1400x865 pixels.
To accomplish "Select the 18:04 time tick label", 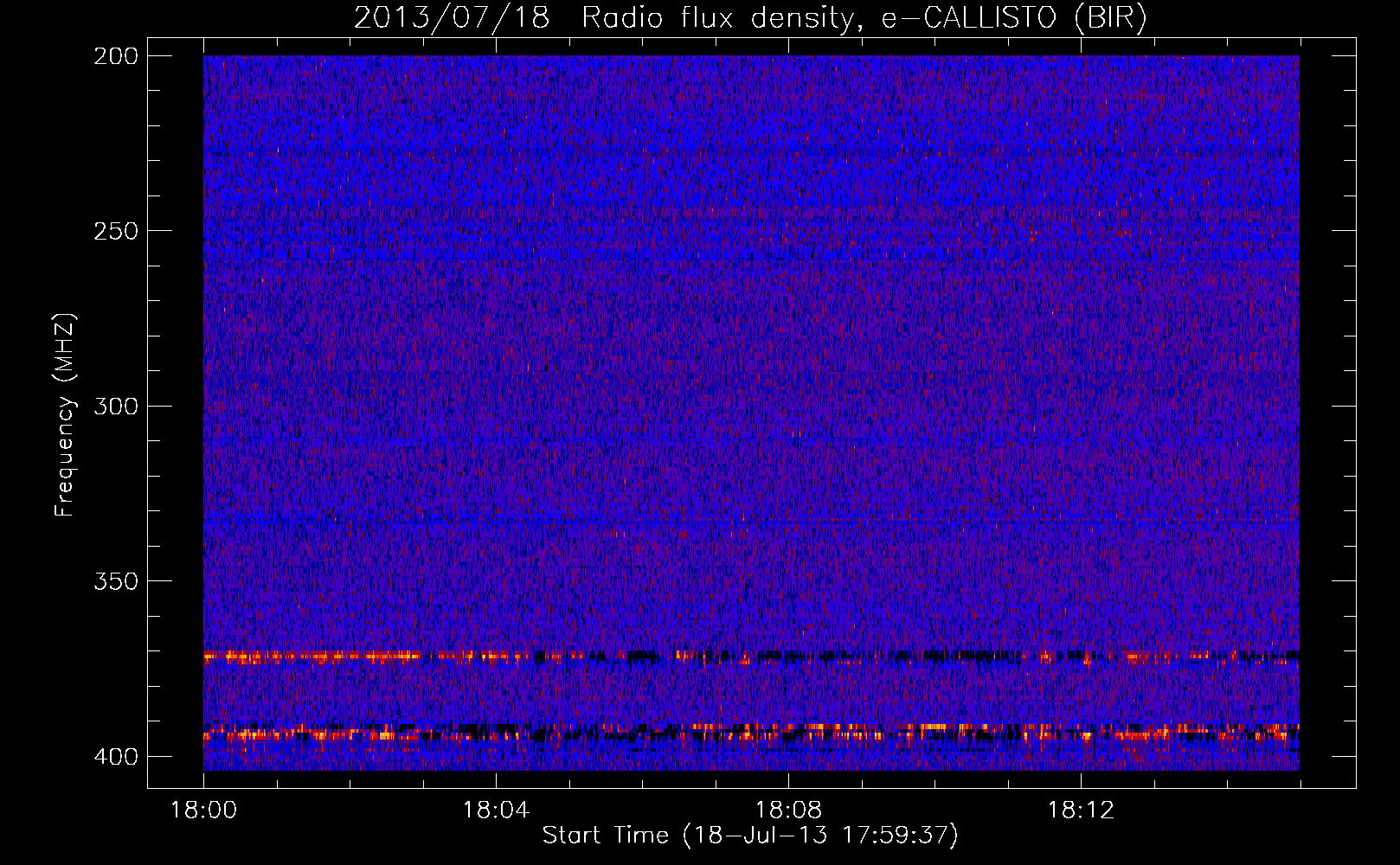I will 496,811.
